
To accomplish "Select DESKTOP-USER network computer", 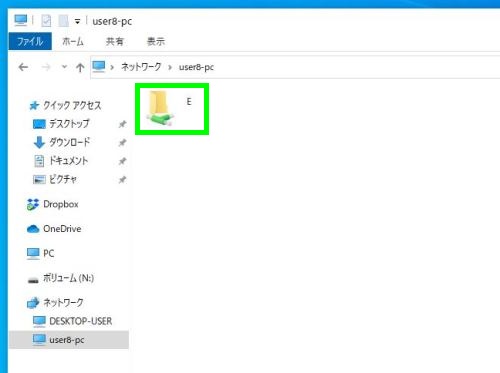I will (x=73, y=321).
